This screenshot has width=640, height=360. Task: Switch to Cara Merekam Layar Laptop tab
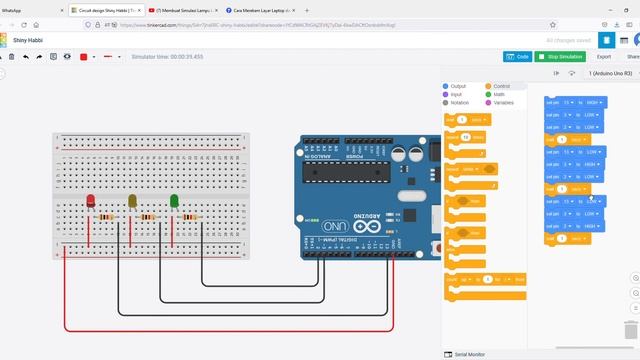pos(261,10)
